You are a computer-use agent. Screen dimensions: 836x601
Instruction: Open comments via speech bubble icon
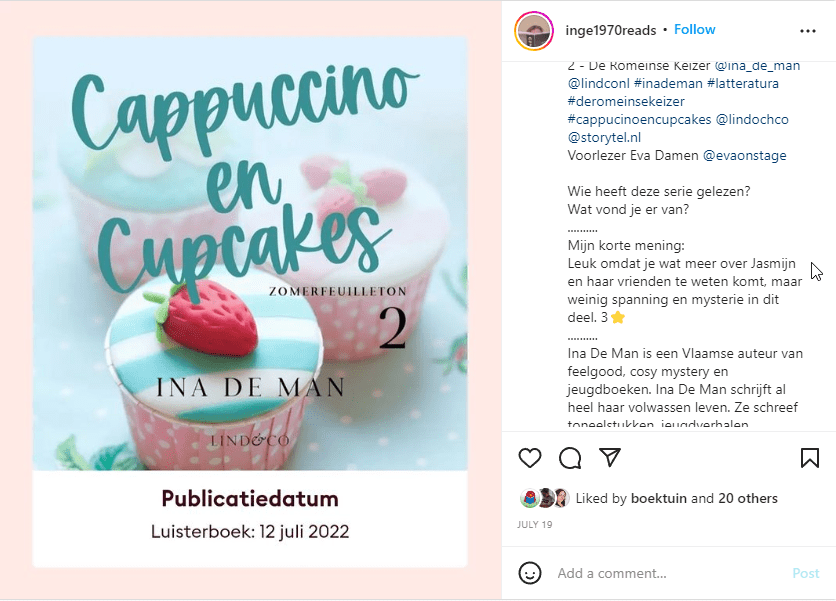tap(570, 458)
